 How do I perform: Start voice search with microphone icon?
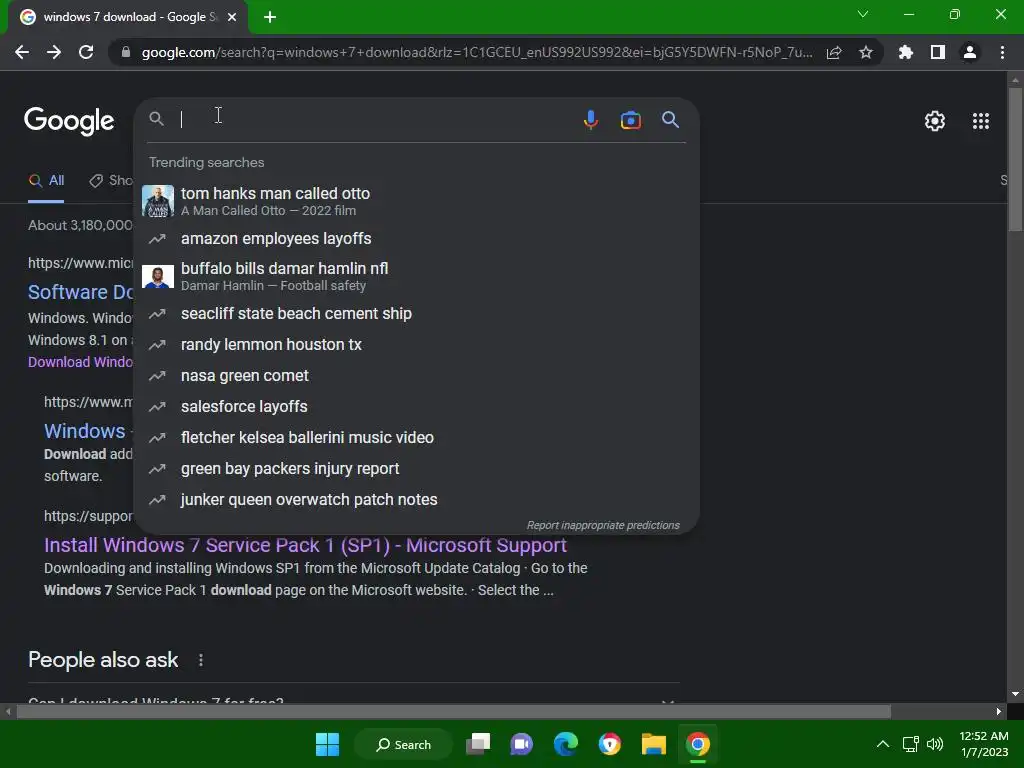[x=590, y=120]
